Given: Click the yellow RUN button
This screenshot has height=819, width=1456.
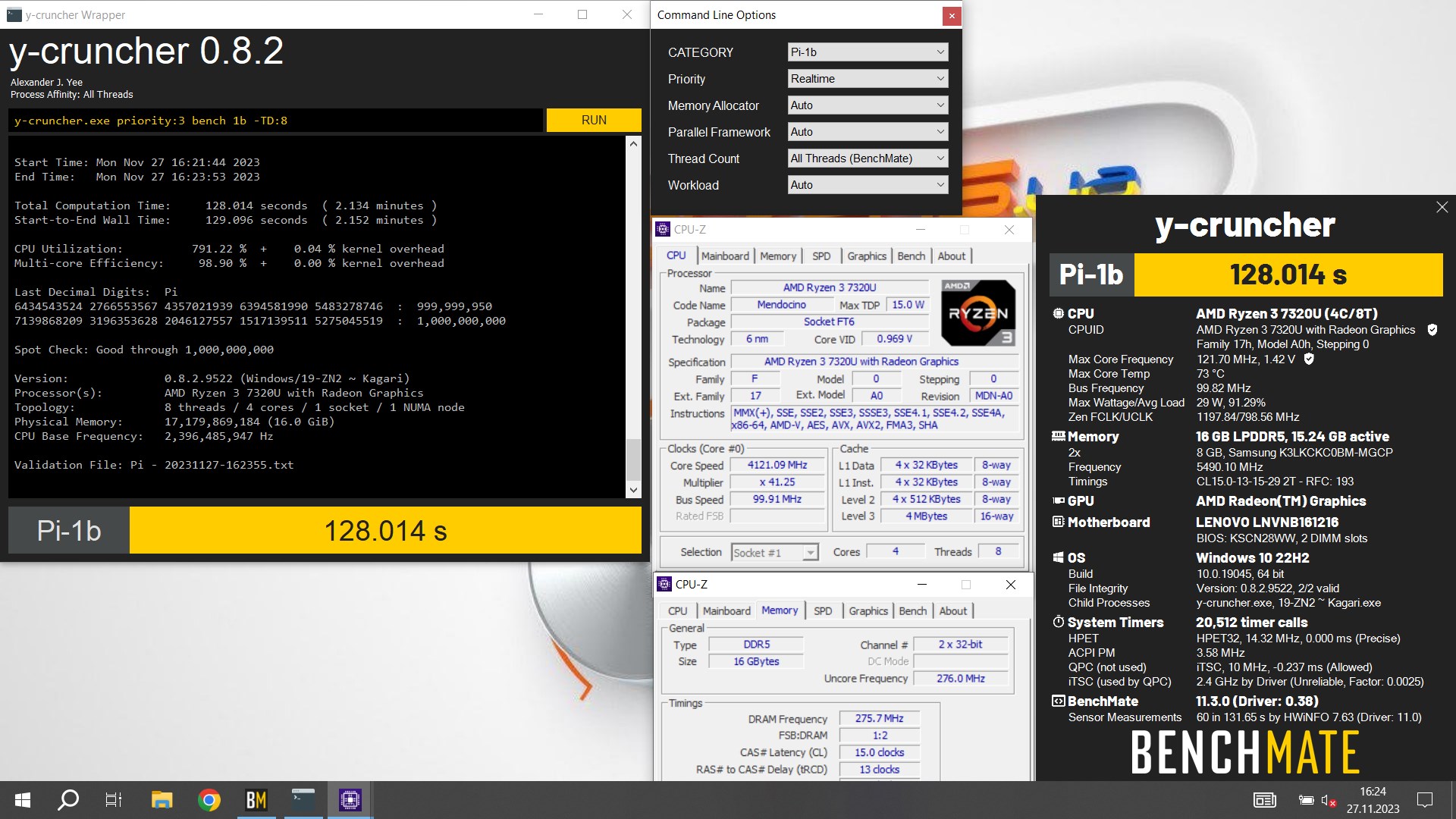Looking at the screenshot, I should coord(594,121).
